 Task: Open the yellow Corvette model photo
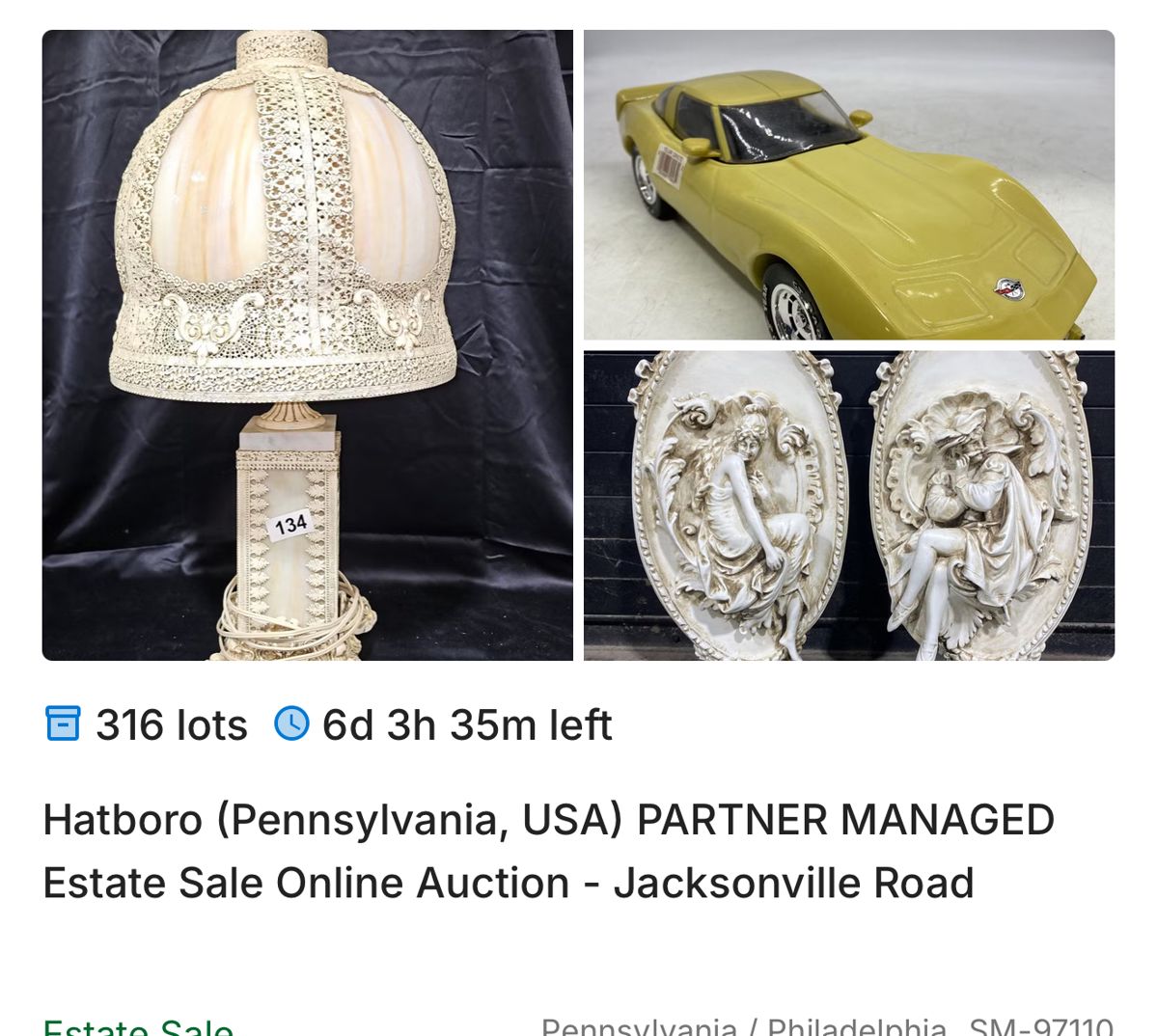click(x=849, y=185)
